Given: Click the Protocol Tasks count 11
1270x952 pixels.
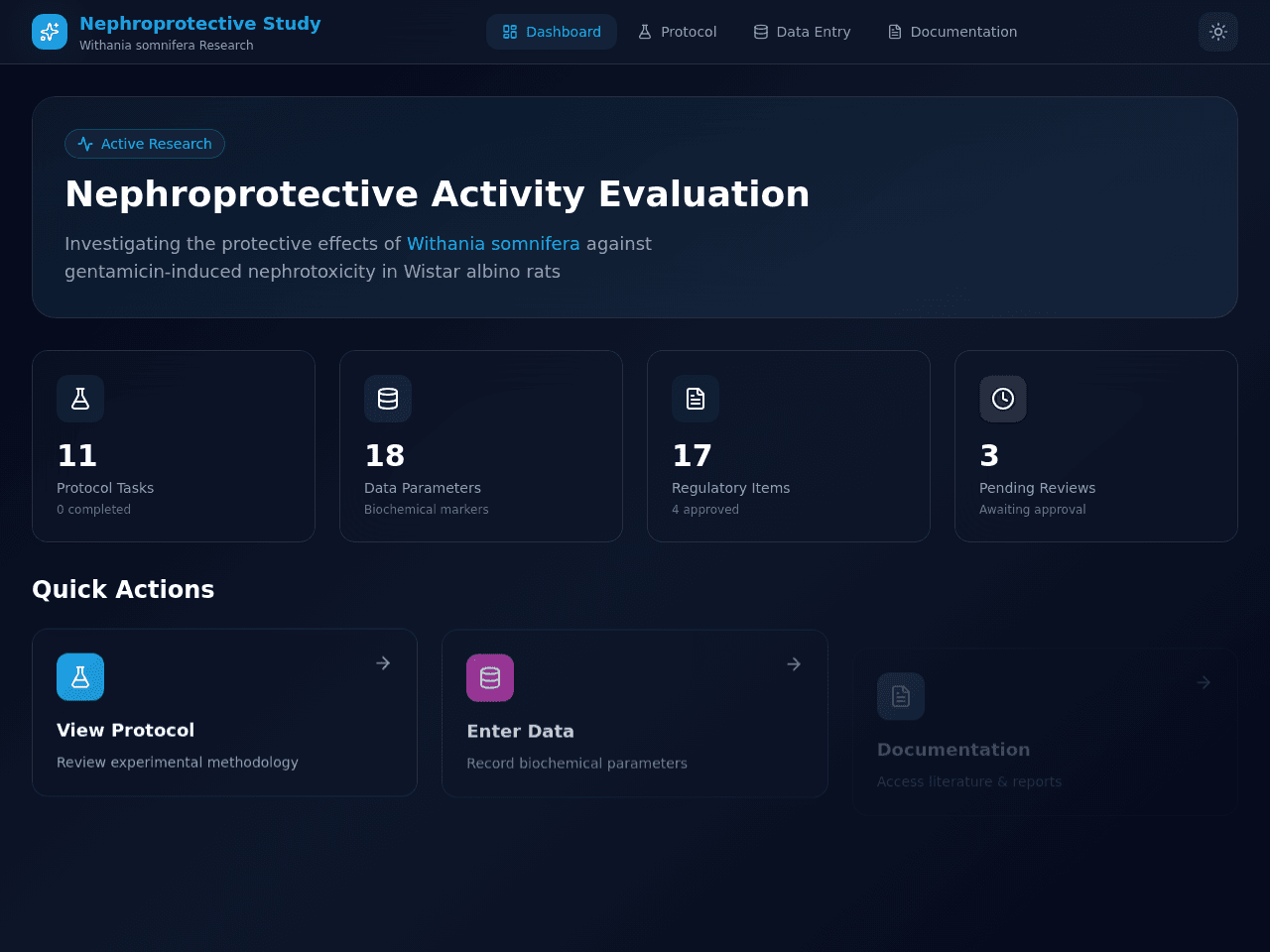Looking at the screenshot, I should click(76, 455).
